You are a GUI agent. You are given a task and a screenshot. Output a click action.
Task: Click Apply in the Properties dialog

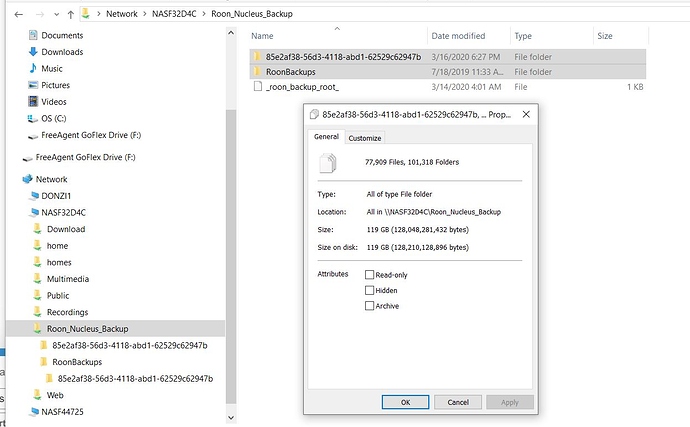510,402
